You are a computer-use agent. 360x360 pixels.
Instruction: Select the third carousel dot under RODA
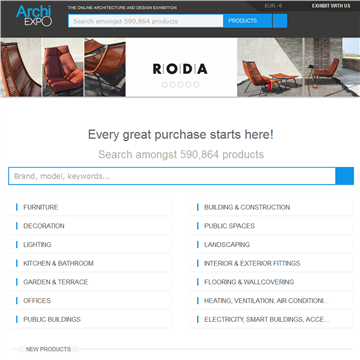pos(180,85)
